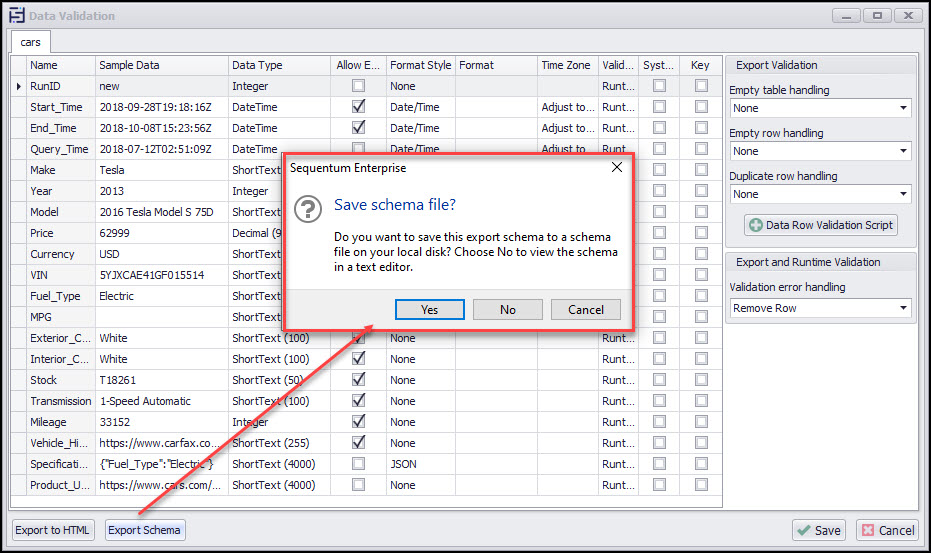Click the green plus Data Row Validation Script icon

(755, 225)
